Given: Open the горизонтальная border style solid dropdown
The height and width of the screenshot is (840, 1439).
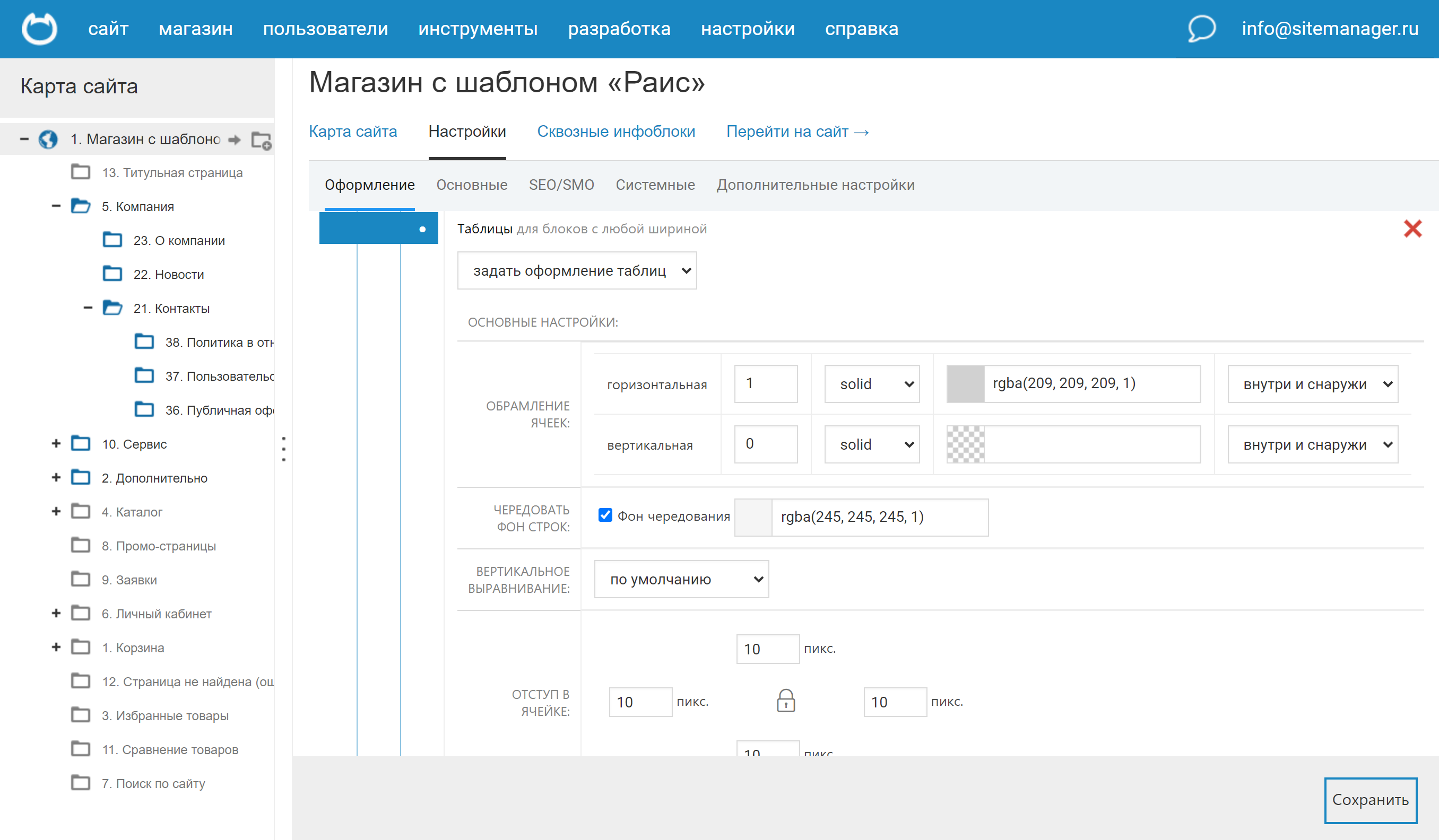Looking at the screenshot, I should [x=871, y=384].
